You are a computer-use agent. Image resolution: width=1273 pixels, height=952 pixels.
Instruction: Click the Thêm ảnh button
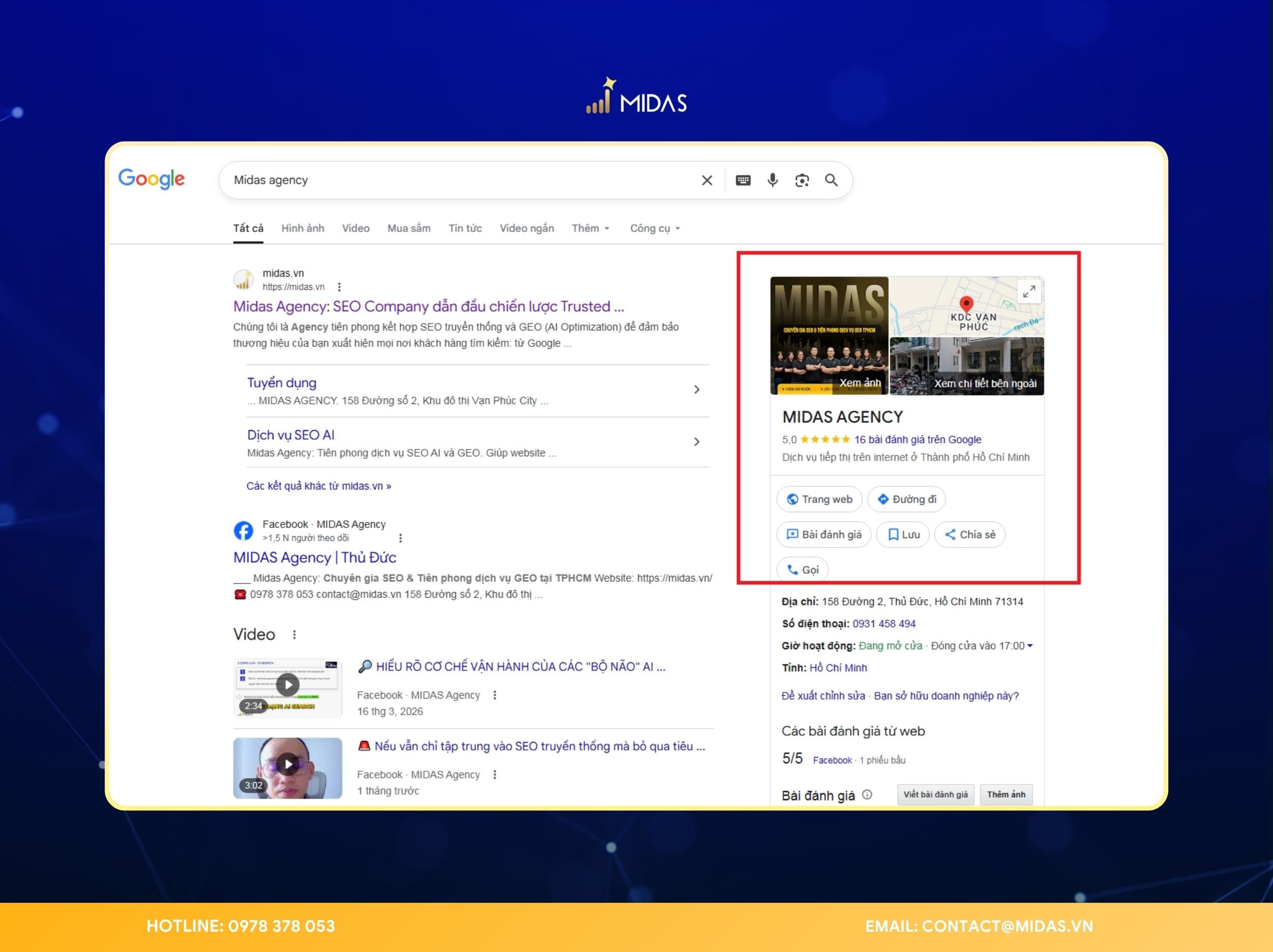pos(1006,795)
